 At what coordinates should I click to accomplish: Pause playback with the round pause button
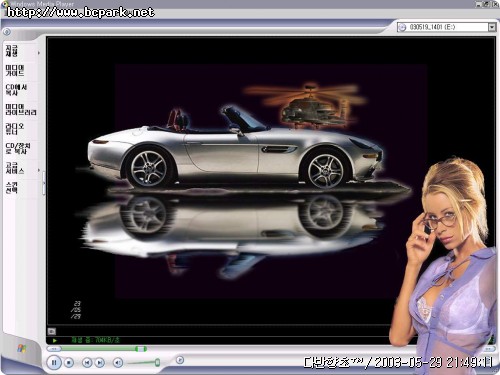(54, 362)
